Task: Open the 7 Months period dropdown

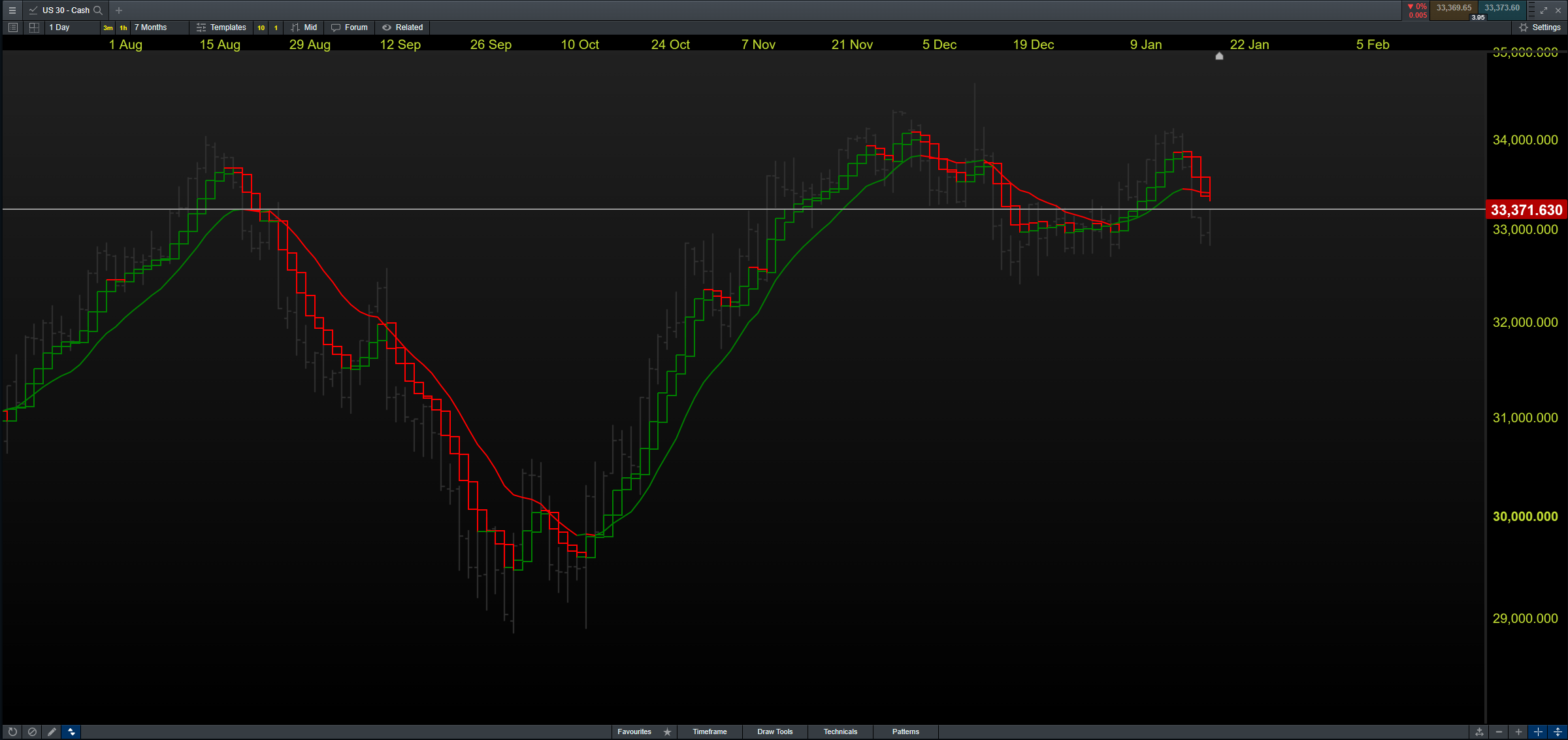Action: [155, 27]
